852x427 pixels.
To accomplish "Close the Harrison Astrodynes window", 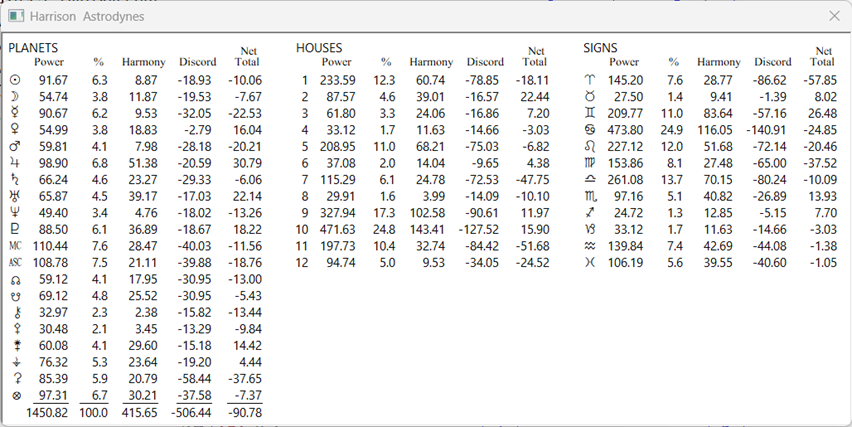I will 834,16.
